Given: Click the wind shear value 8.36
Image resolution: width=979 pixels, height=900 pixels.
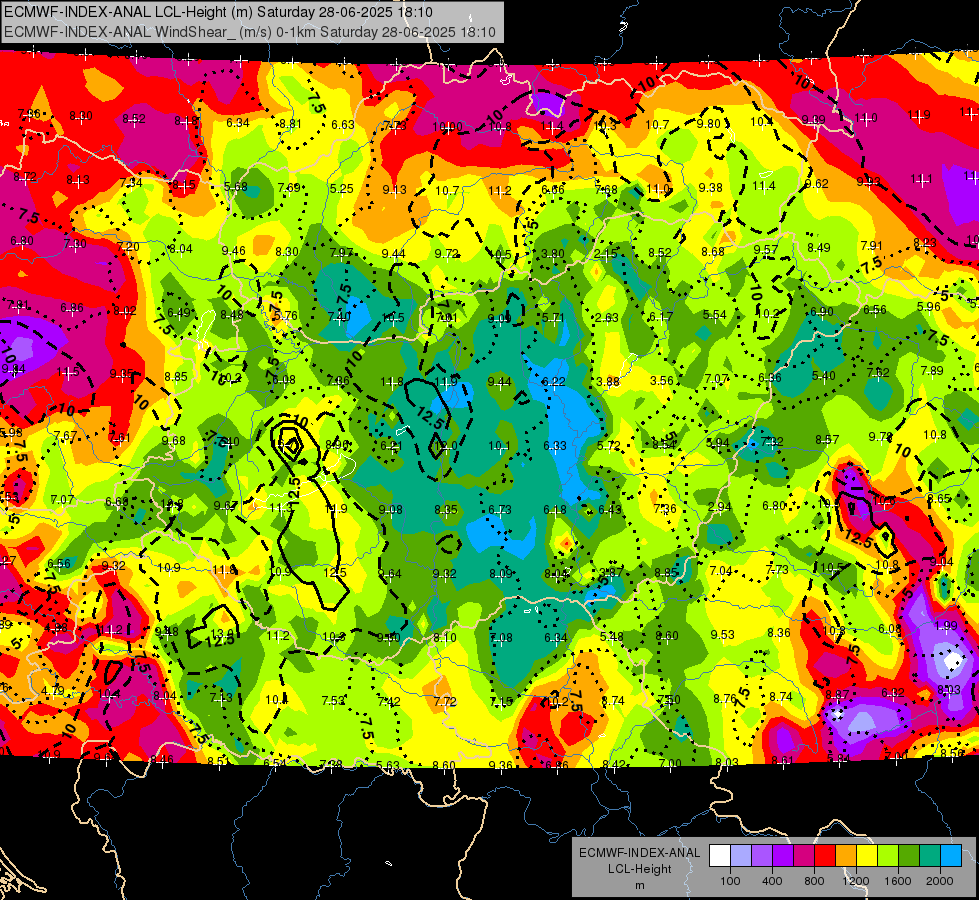Looking at the screenshot, I should tap(779, 633).
